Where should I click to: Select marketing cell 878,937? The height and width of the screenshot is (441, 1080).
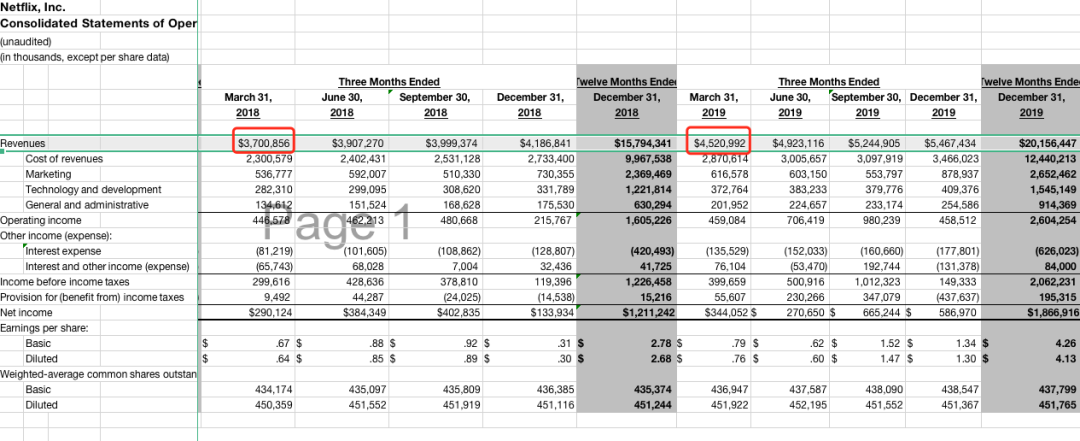[x=958, y=174]
